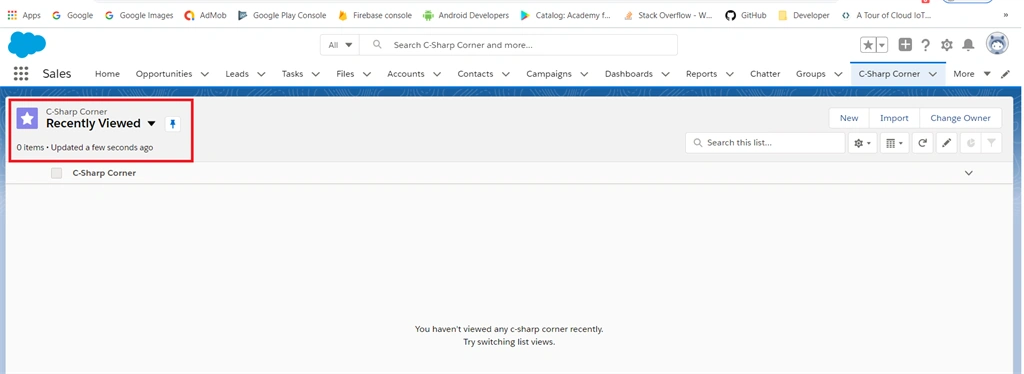Click the Change Owner button
Image resolution: width=1024 pixels, height=374 pixels.
pos(960,118)
